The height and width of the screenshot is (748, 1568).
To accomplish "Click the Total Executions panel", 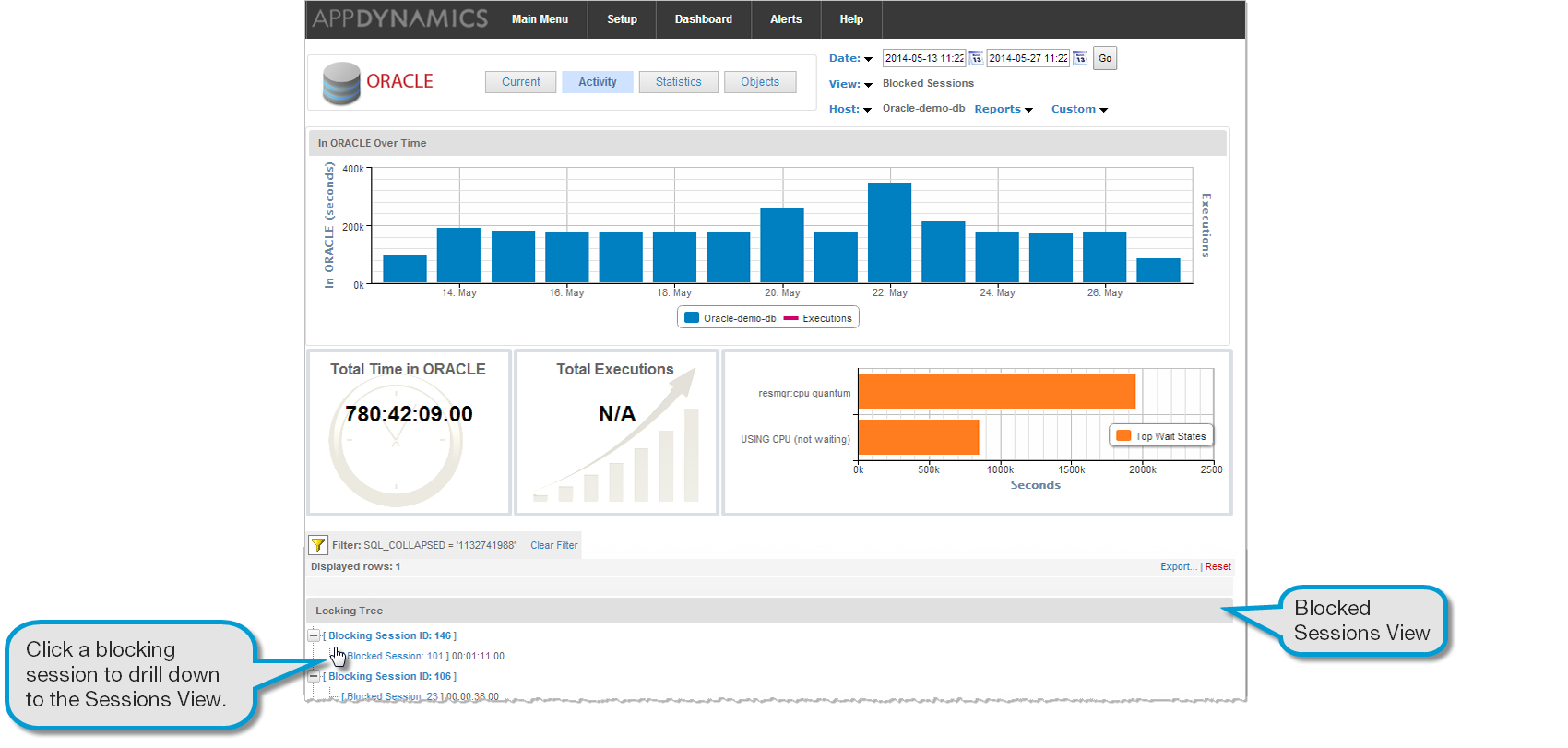I will 616,433.
